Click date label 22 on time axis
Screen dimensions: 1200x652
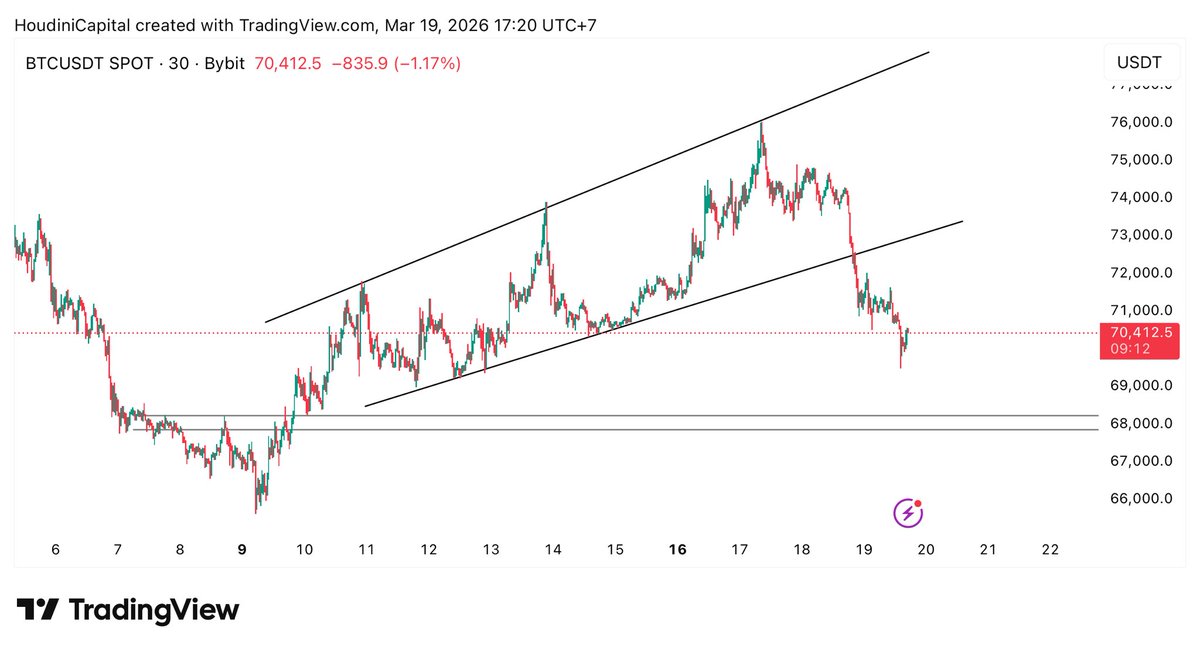(1050, 549)
